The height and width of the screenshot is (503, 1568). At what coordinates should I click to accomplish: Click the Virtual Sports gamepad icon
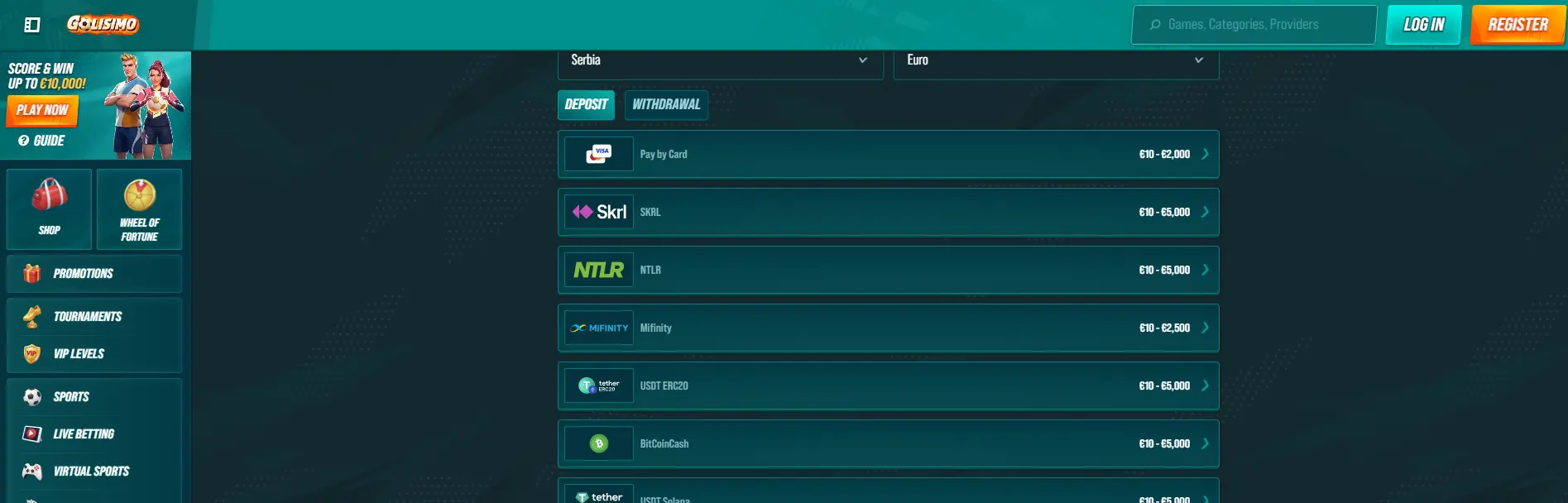(32, 471)
